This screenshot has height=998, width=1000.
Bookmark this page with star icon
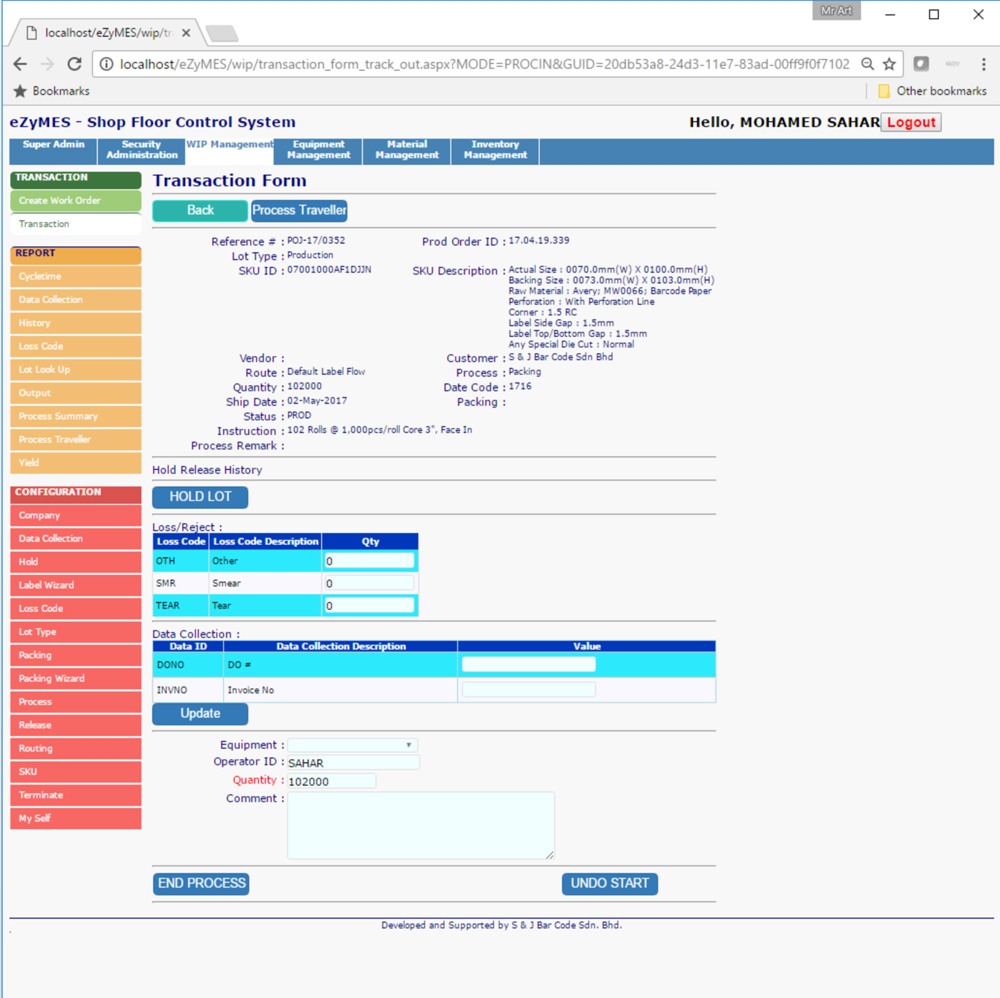[889, 64]
